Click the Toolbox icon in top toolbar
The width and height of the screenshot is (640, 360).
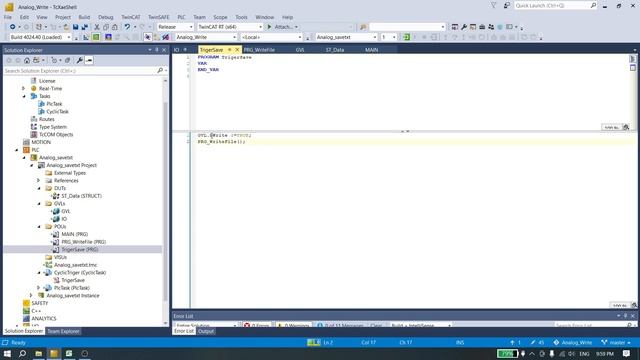(482, 27)
